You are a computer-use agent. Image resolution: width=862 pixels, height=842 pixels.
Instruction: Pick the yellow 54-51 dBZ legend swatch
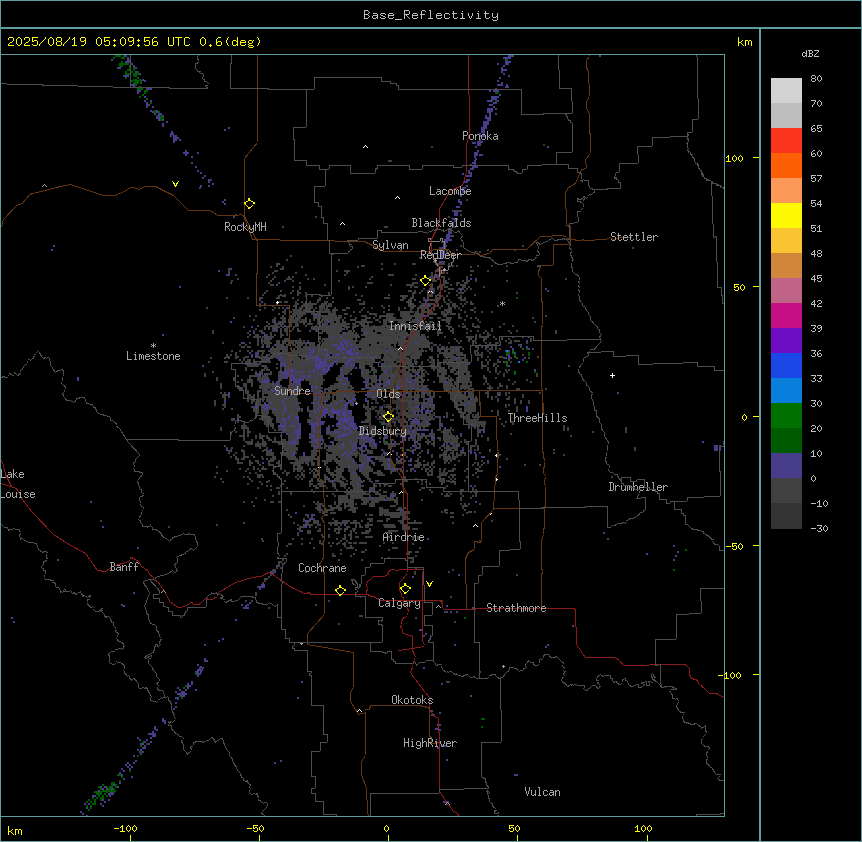click(x=786, y=215)
